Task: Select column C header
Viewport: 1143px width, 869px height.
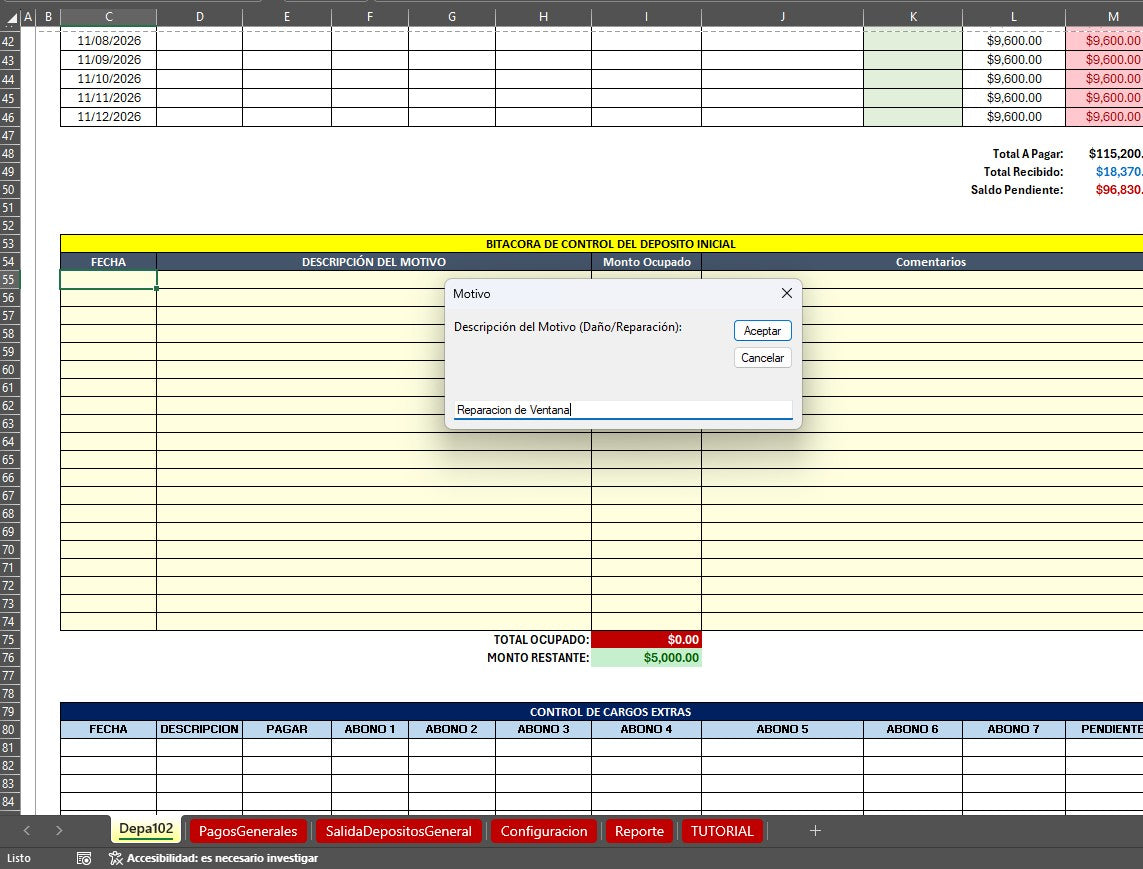Action: [x=108, y=16]
